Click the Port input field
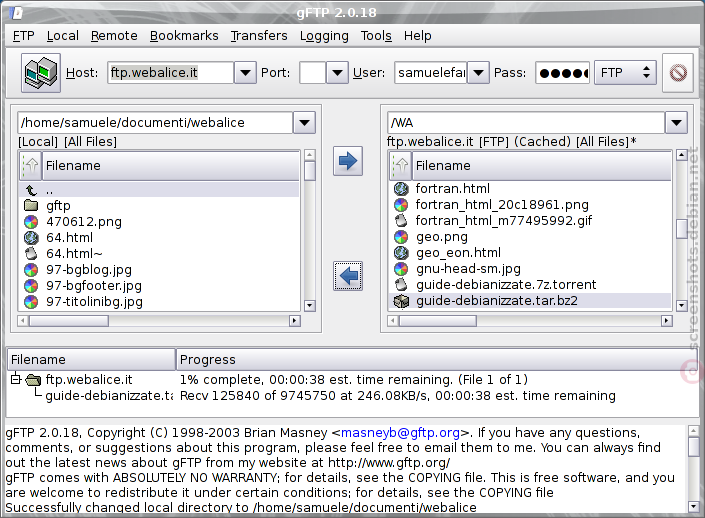Image resolution: width=705 pixels, height=518 pixels. pos(312,73)
